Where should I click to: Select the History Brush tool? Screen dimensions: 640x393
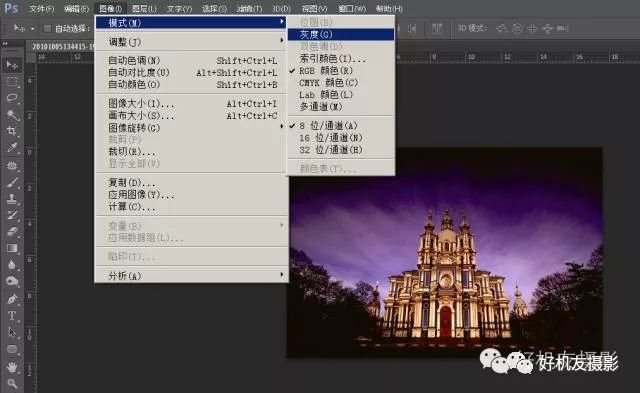click(x=12, y=215)
